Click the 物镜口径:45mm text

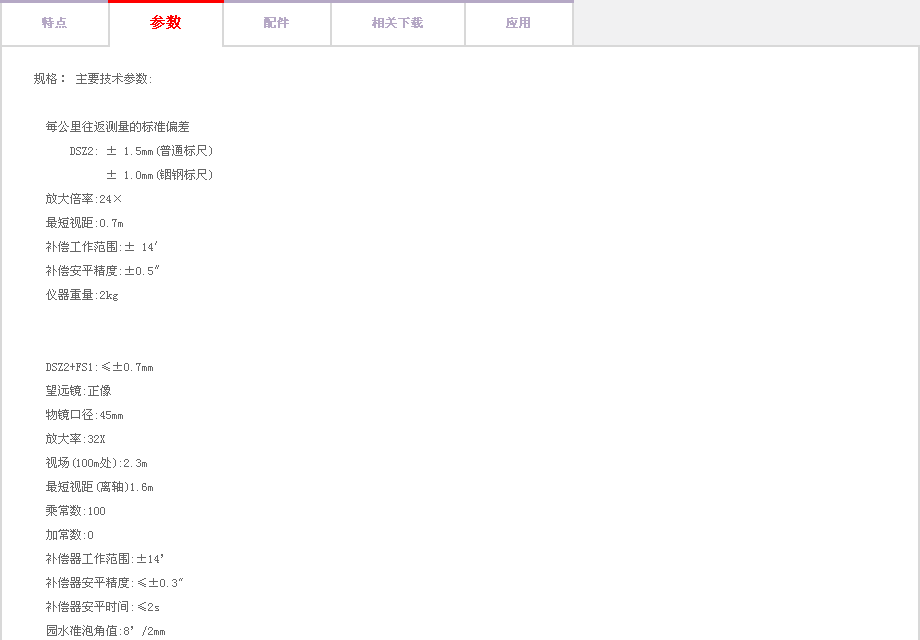pyautogui.click(x=84, y=415)
